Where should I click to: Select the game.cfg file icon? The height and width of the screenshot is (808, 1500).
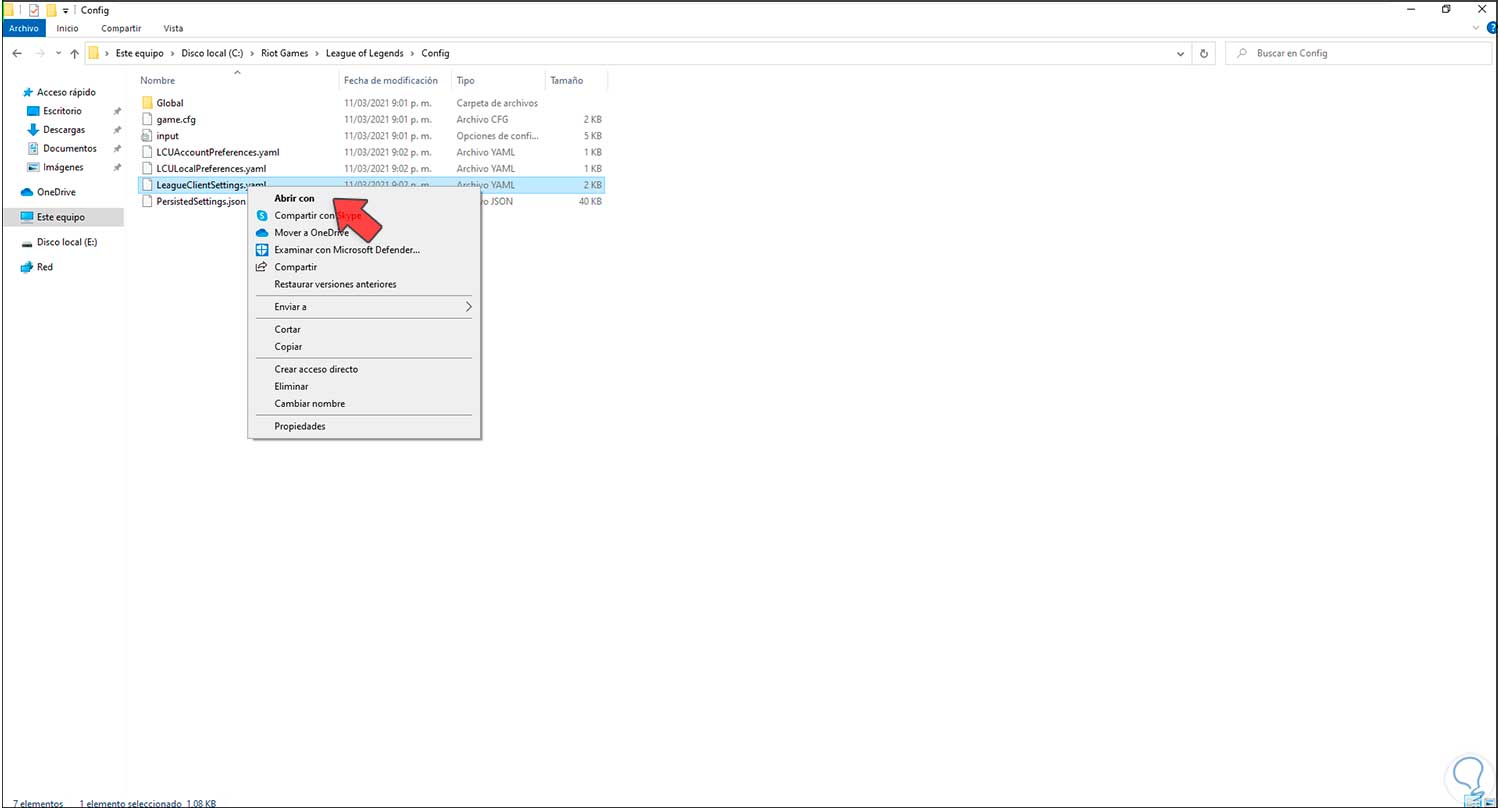(x=147, y=119)
